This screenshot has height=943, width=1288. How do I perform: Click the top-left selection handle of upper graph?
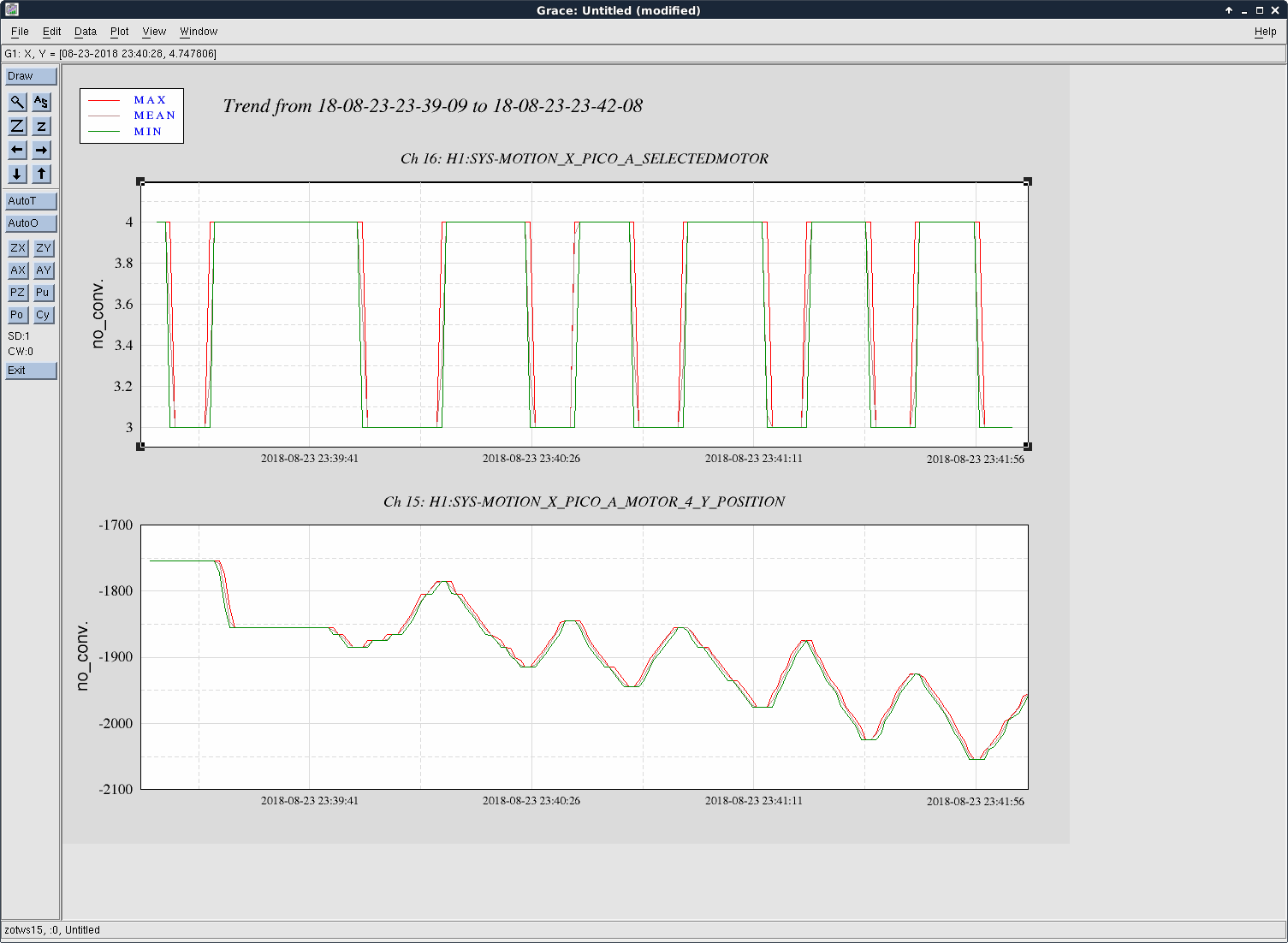(140, 181)
